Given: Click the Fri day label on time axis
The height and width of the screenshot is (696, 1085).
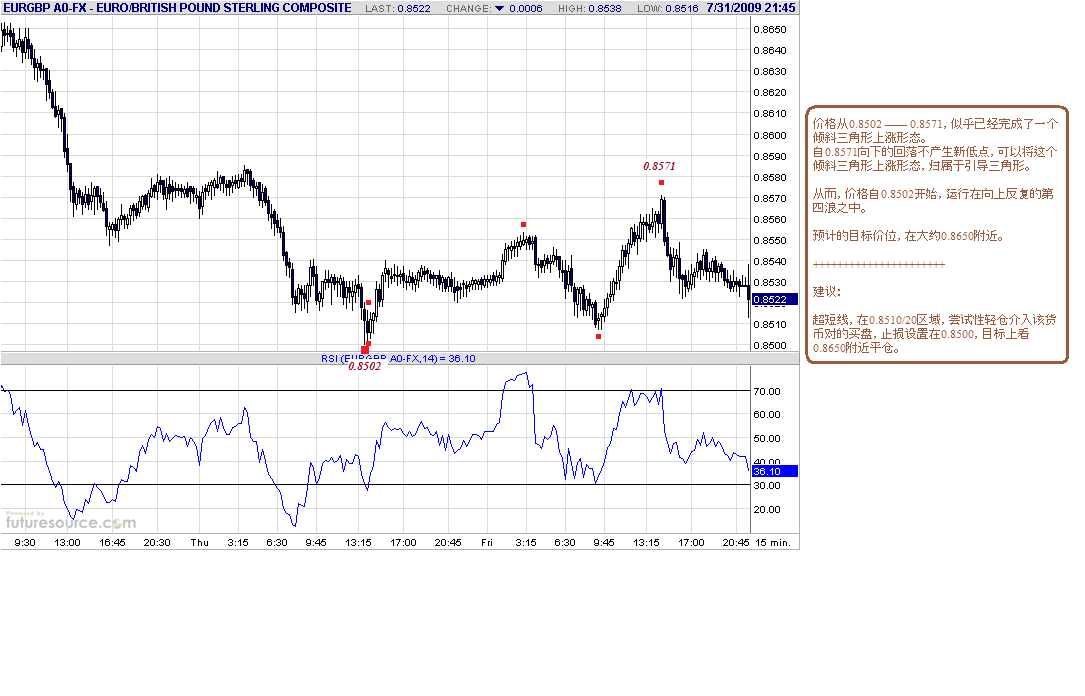Looking at the screenshot, I should coord(487,542).
